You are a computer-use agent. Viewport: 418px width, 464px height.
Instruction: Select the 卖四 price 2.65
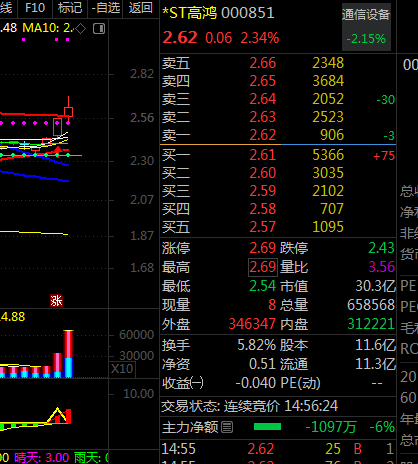click(263, 81)
